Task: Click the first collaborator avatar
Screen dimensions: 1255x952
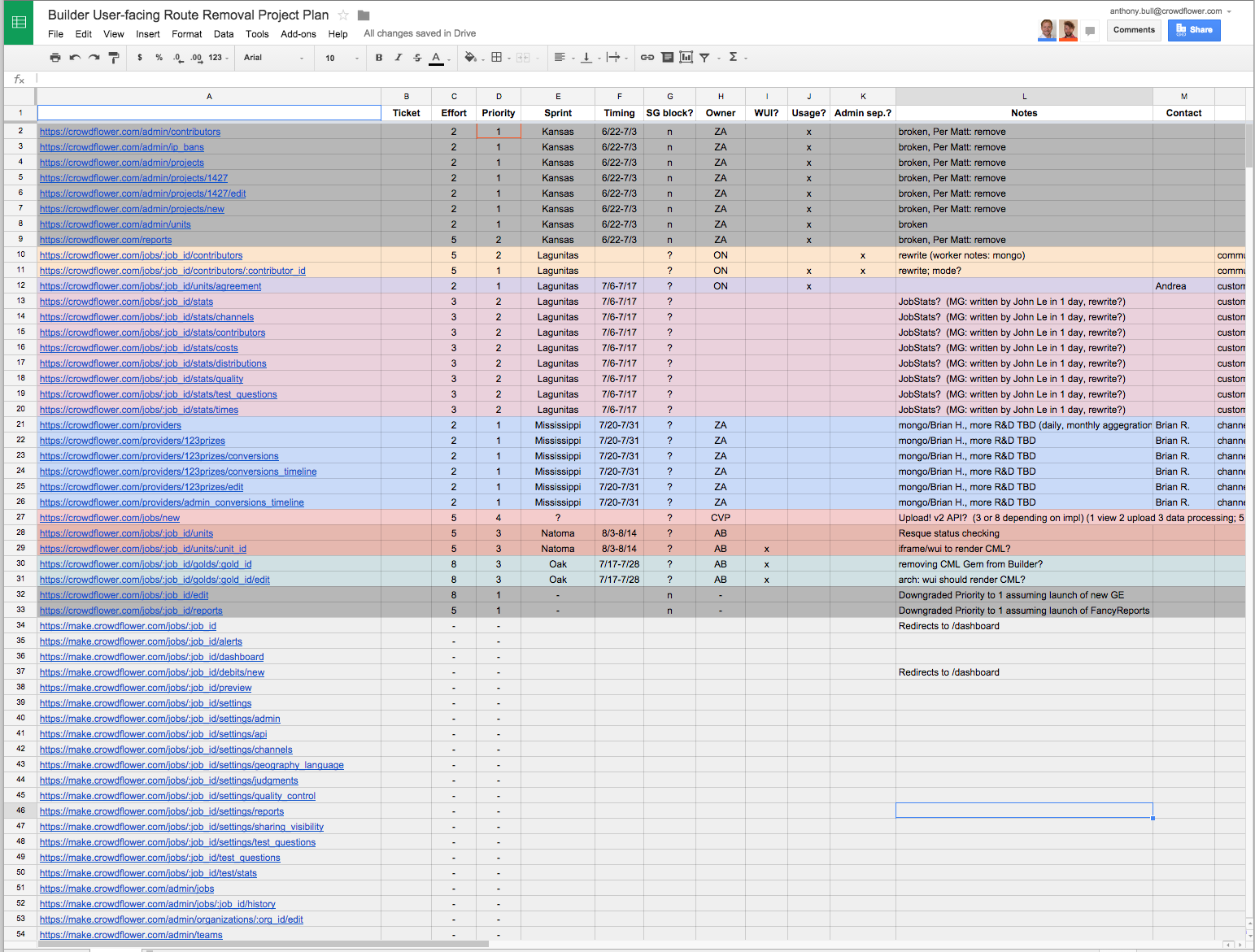Action: coord(1048,30)
